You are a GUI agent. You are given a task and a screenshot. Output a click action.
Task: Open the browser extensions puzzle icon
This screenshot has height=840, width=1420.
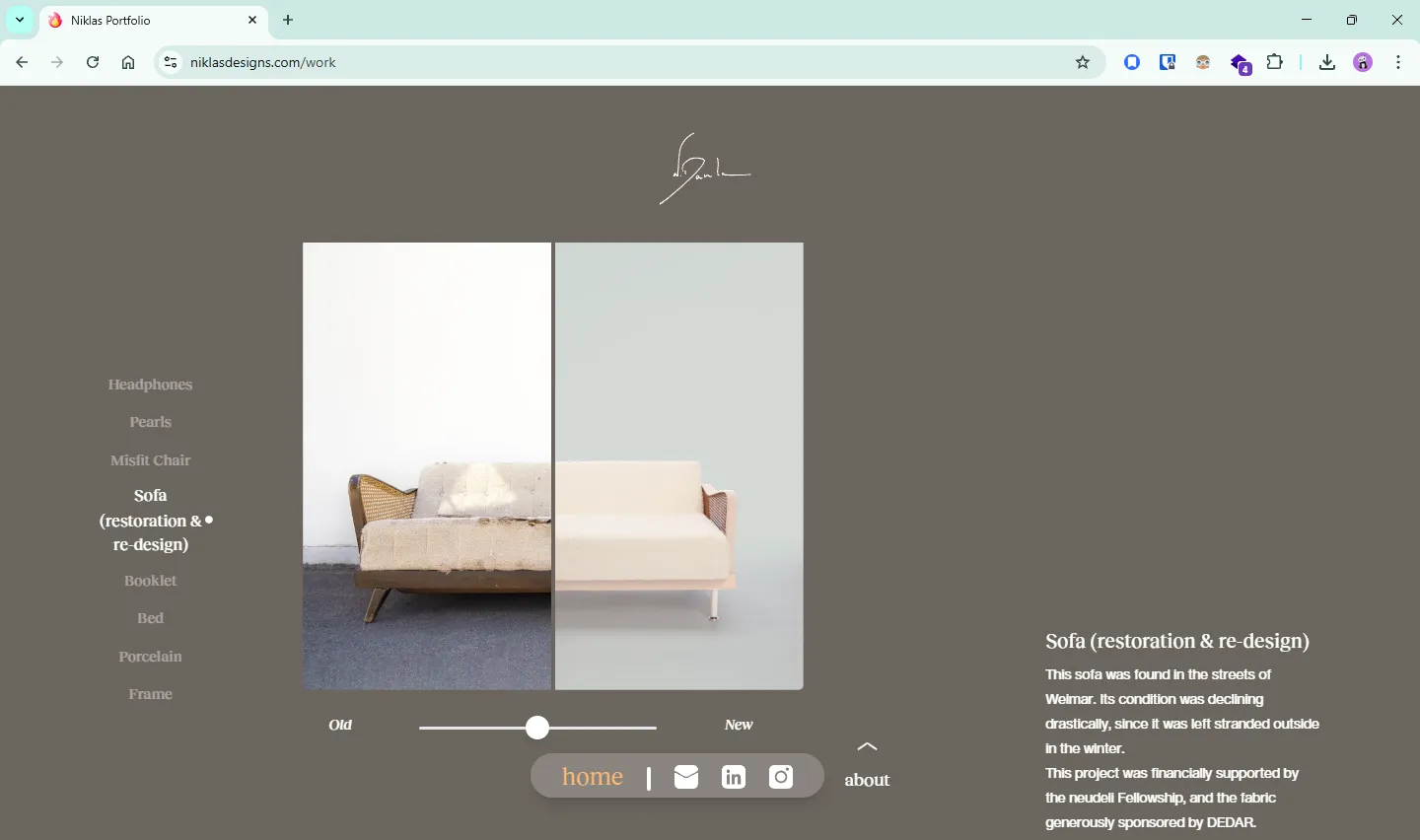[1275, 62]
